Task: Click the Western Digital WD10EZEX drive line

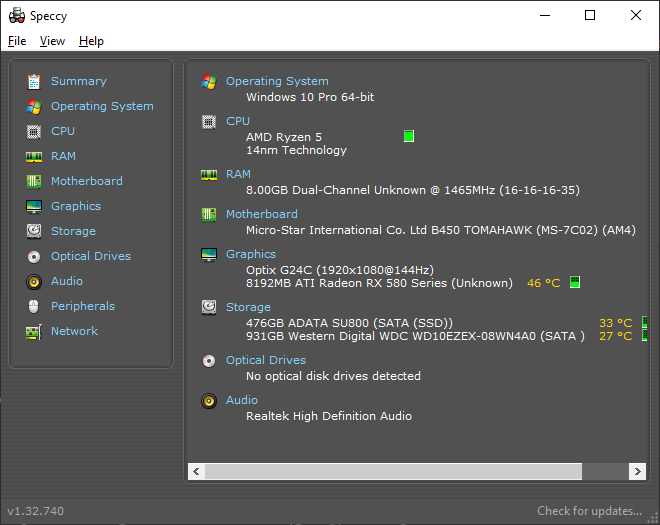Action: (415, 336)
